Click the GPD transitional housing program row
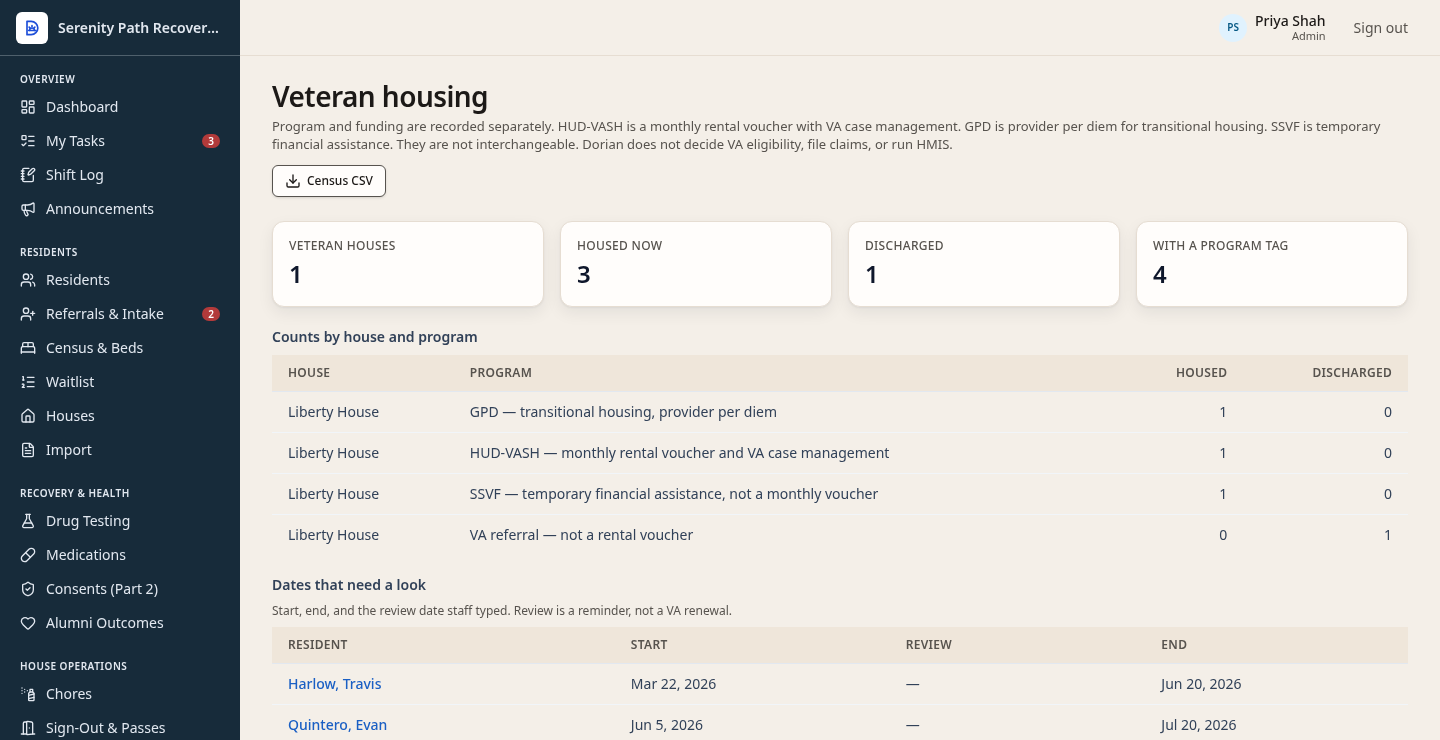The image size is (1440, 740). click(840, 412)
